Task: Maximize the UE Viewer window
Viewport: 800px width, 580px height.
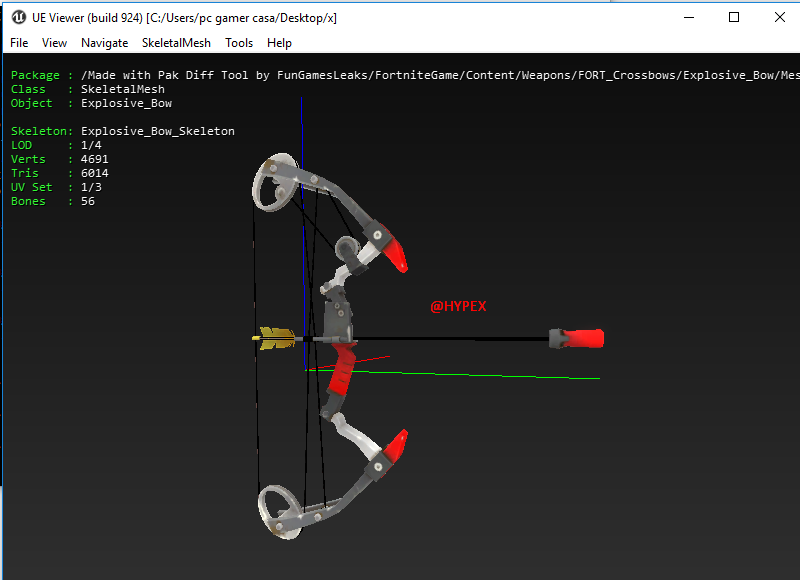Action: click(734, 17)
